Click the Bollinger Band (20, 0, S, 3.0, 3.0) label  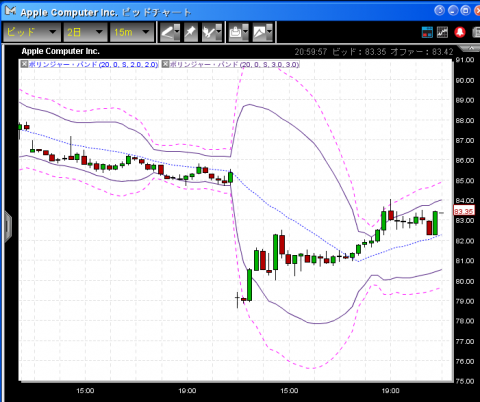[x=235, y=64]
